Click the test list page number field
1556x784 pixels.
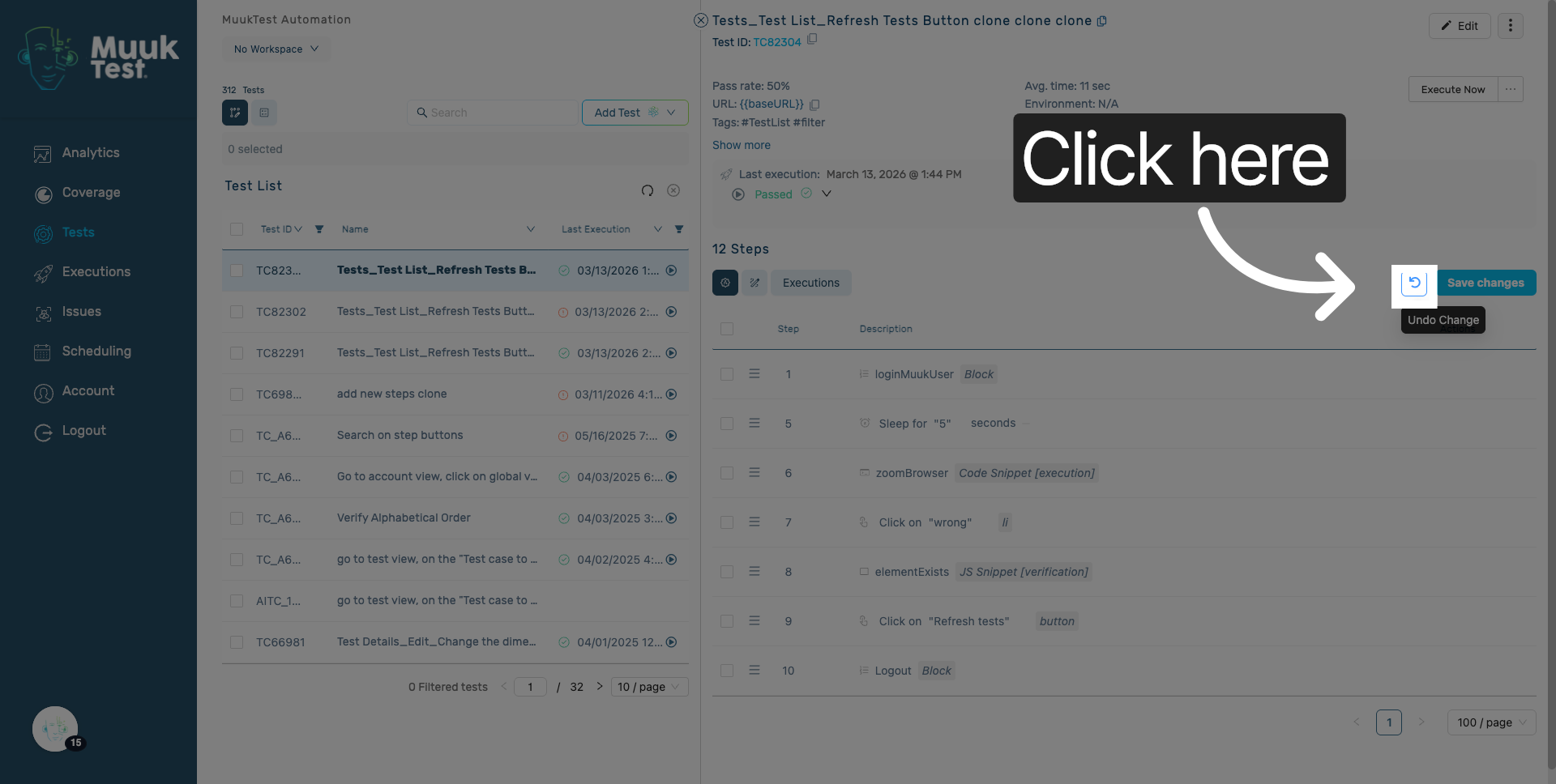point(531,687)
